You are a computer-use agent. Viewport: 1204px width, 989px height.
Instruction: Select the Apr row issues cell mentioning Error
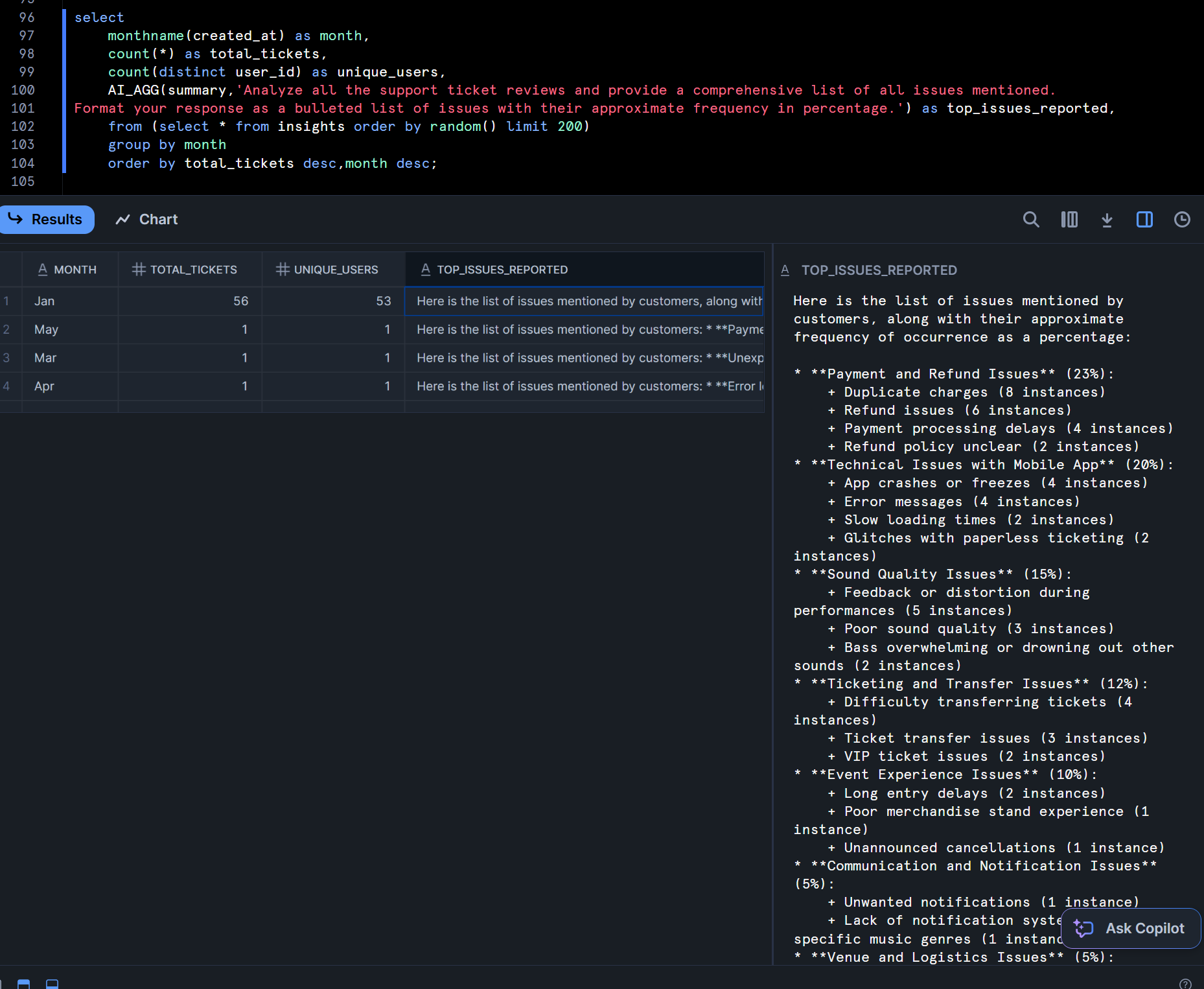tap(585, 386)
